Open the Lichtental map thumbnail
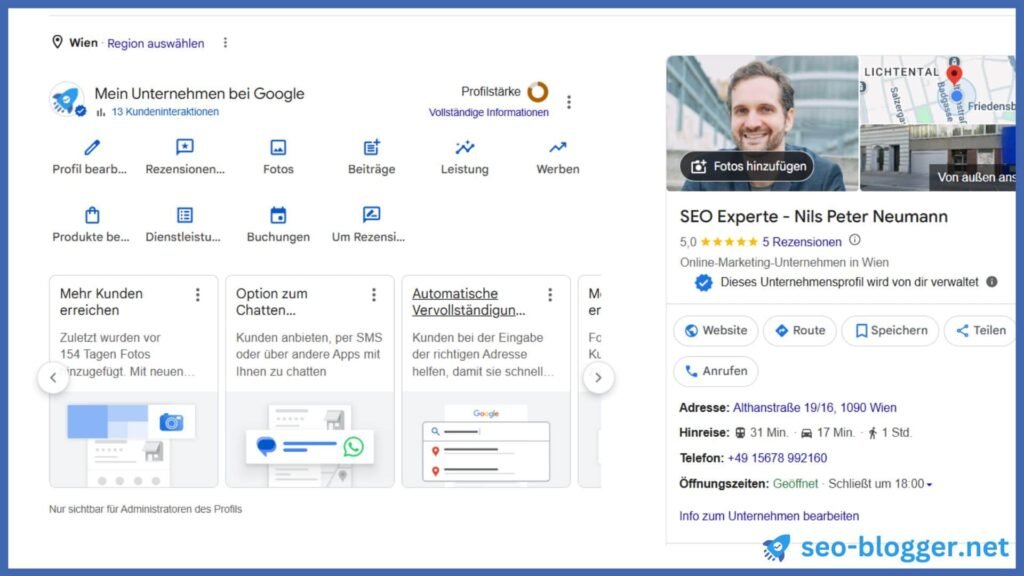 [x=937, y=89]
